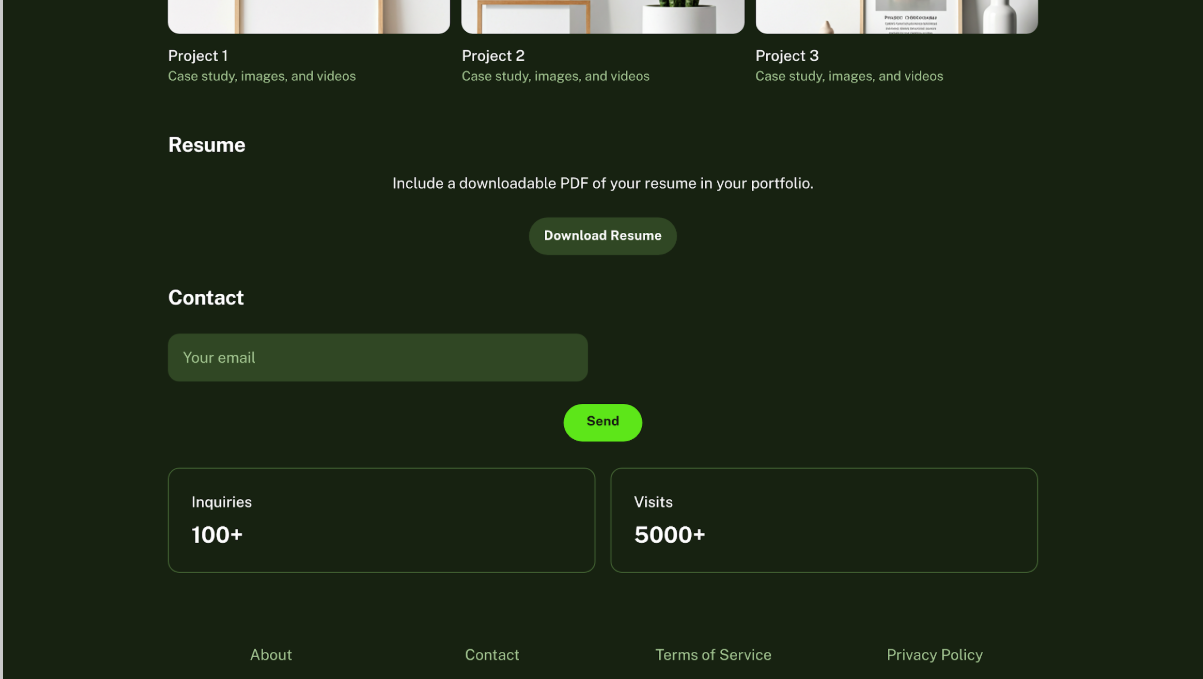Open the Project 3 thumbnail image
This screenshot has width=1203, height=679.
click(896, 16)
